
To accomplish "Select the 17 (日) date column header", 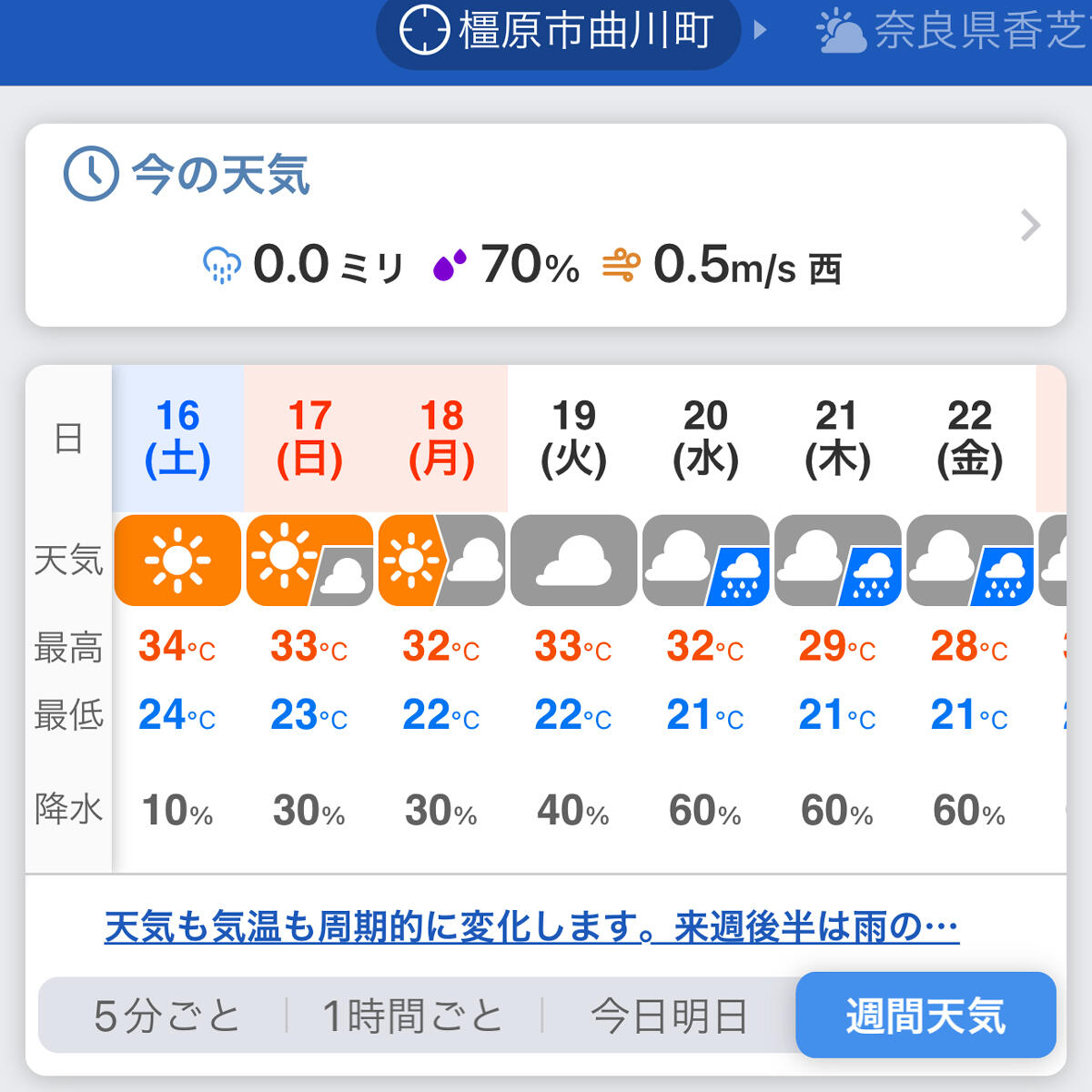I will (309, 439).
